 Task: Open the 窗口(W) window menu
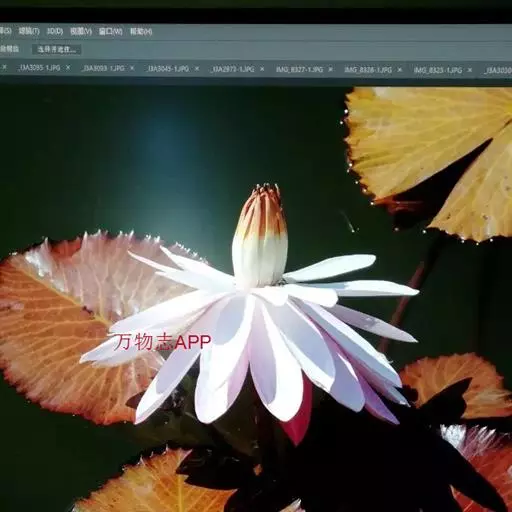[x=110, y=32]
